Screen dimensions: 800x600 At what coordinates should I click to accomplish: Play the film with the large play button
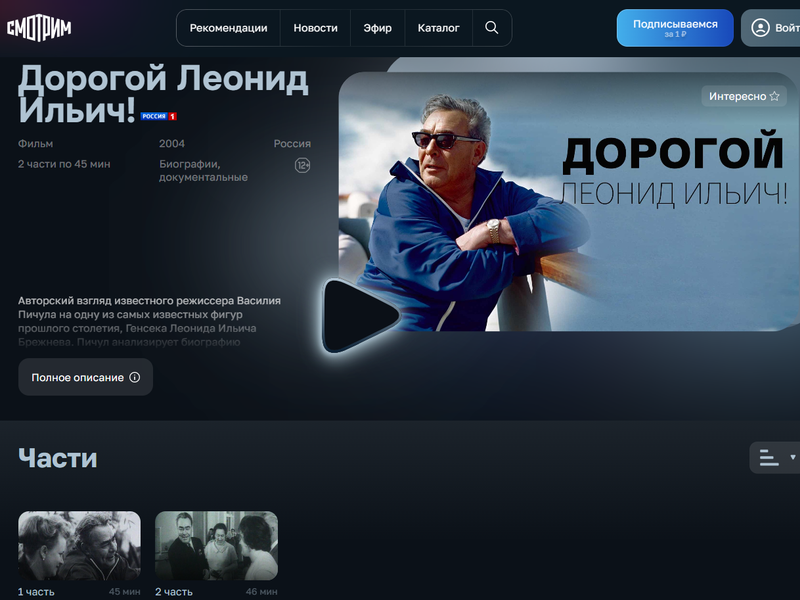pyautogui.click(x=361, y=315)
